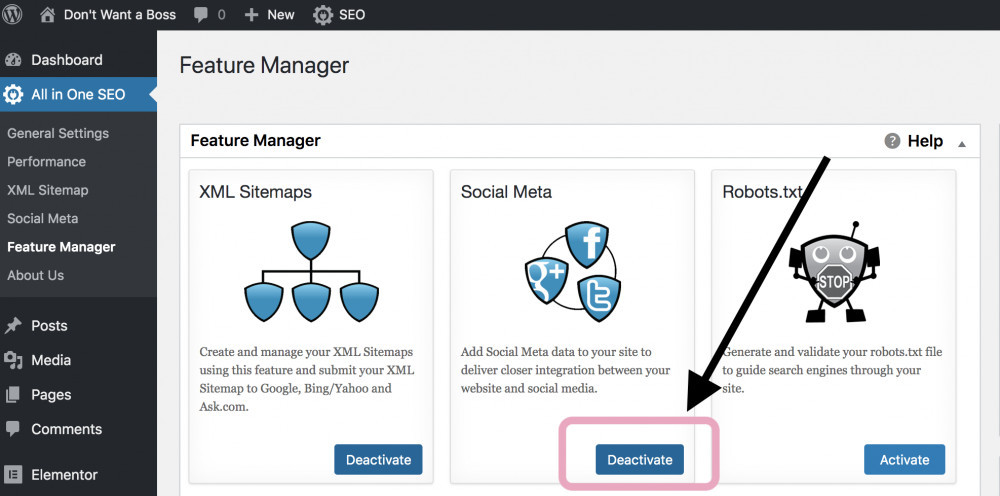Viewport: 1000px width, 496px height.
Task: Click the Posts pushpin icon
Action: (x=13, y=326)
